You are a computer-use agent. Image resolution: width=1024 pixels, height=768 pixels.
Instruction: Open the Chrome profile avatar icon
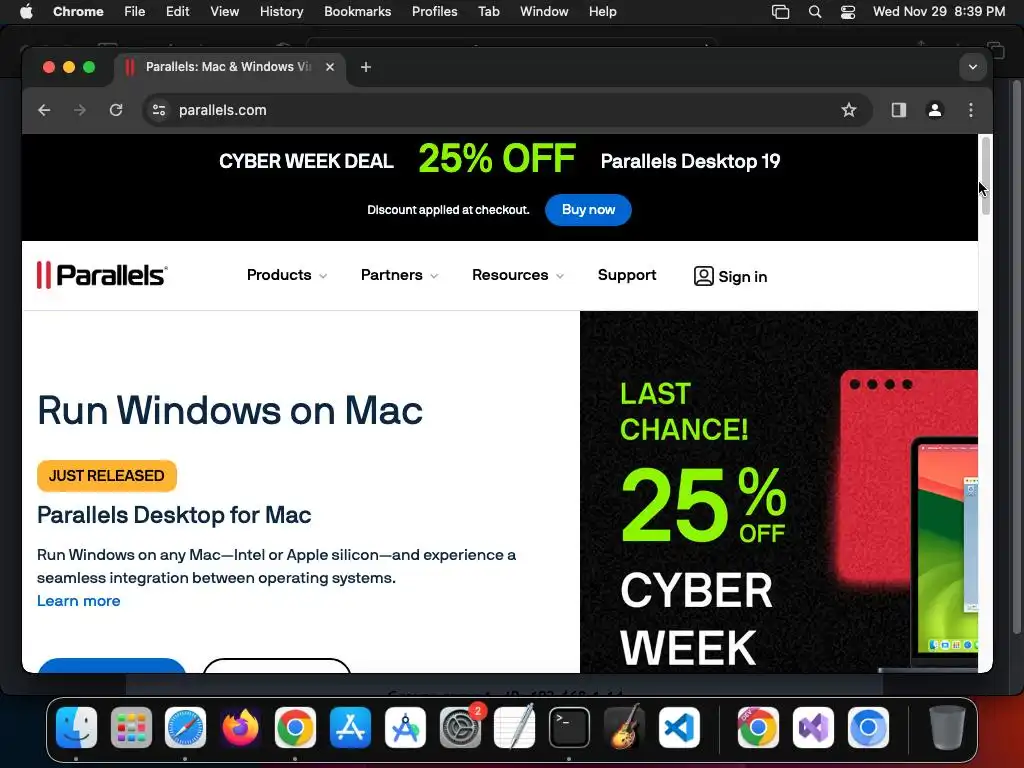click(935, 110)
